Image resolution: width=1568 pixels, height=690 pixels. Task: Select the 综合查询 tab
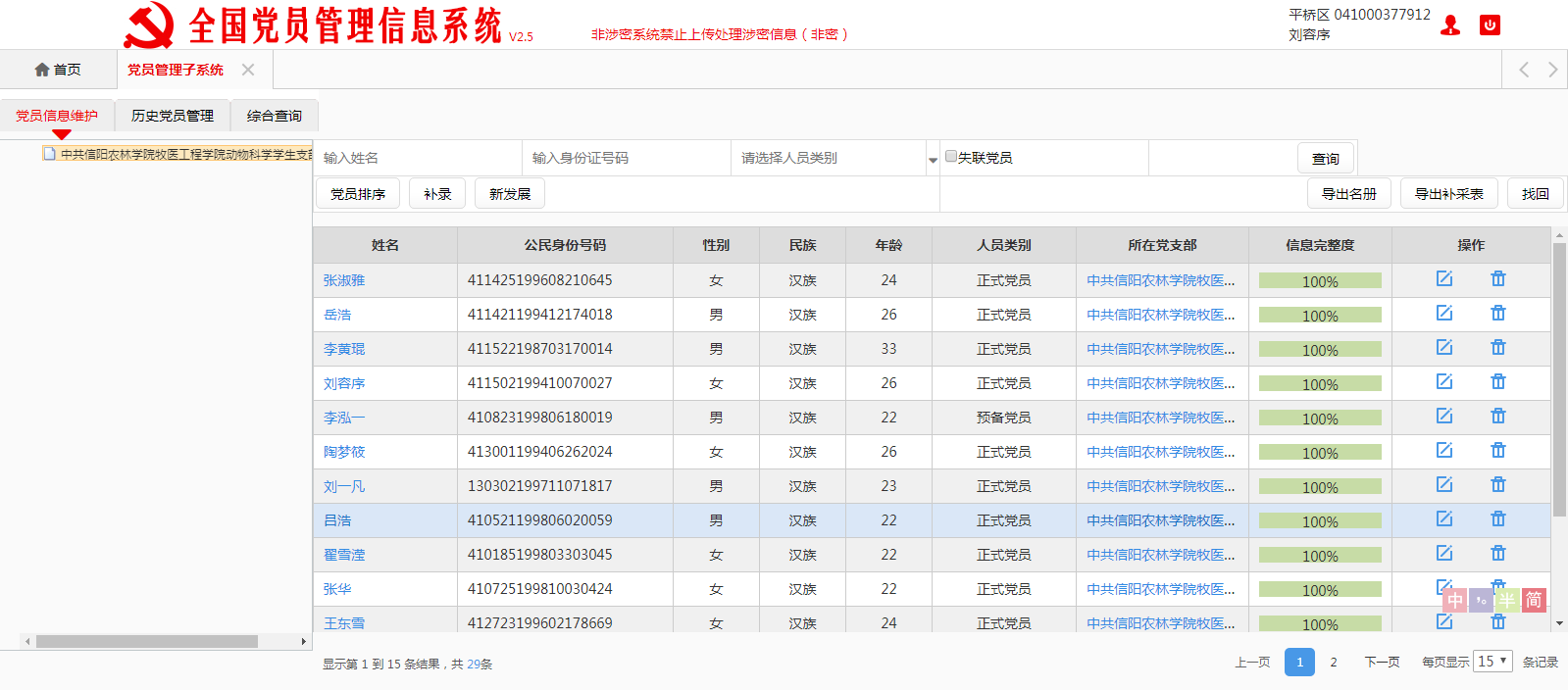(x=275, y=116)
